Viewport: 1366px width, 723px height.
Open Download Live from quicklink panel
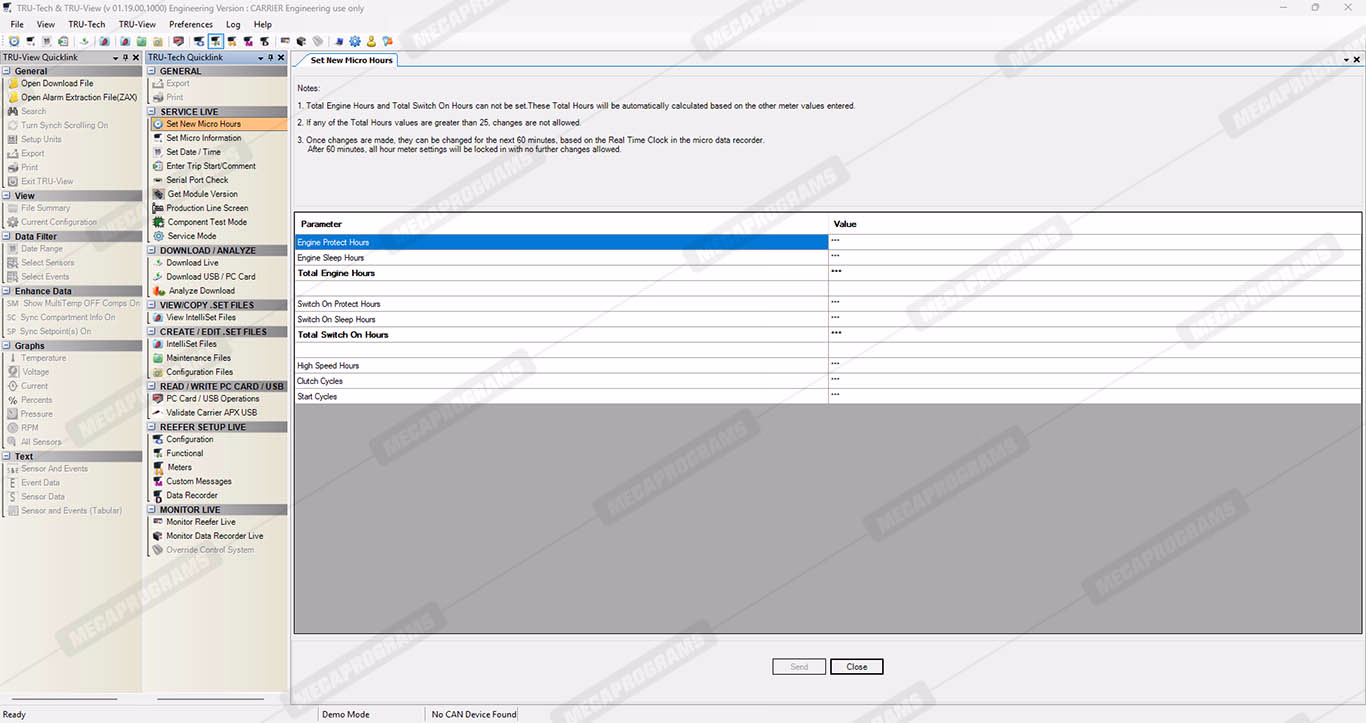192,263
